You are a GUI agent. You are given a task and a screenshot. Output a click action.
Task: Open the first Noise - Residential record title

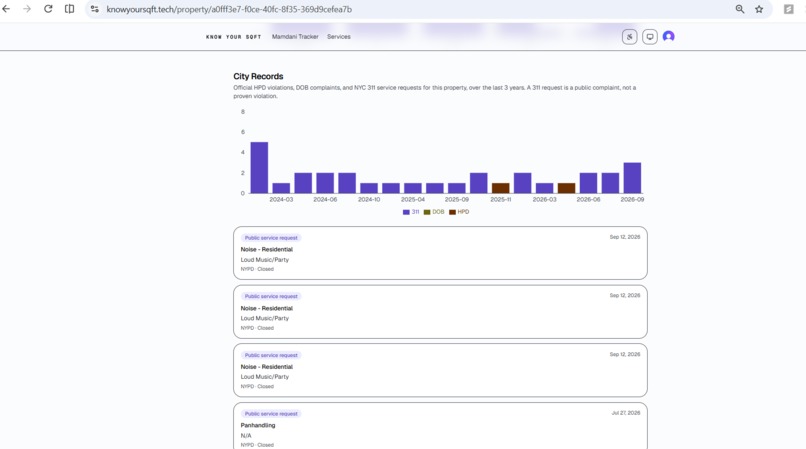tap(266, 249)
